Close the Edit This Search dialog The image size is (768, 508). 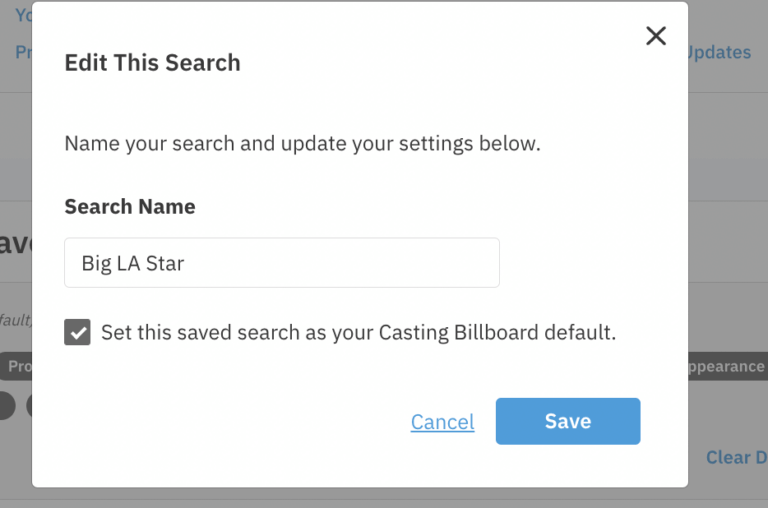tap(656, 36)
